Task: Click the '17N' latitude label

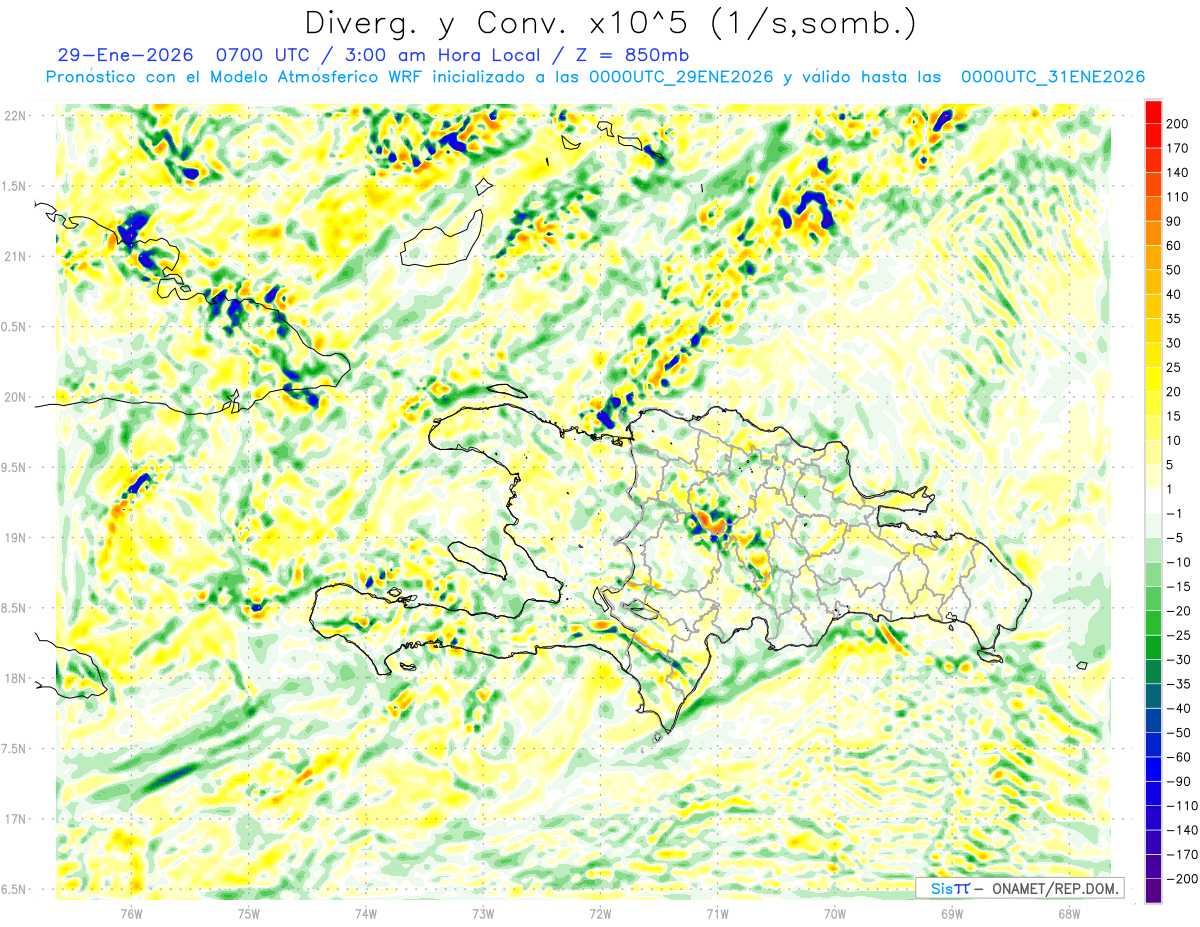Action: pos(14,819)
